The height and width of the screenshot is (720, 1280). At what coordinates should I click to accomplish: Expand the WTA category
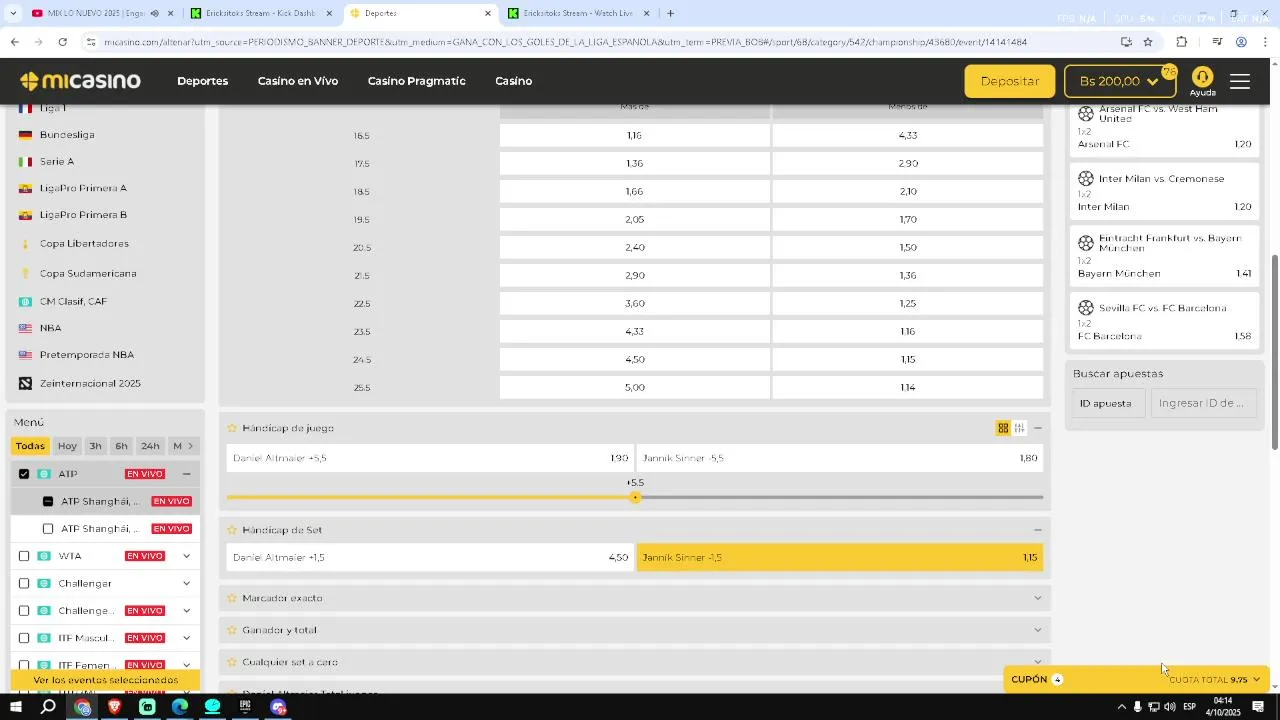[x=187, y=556]
